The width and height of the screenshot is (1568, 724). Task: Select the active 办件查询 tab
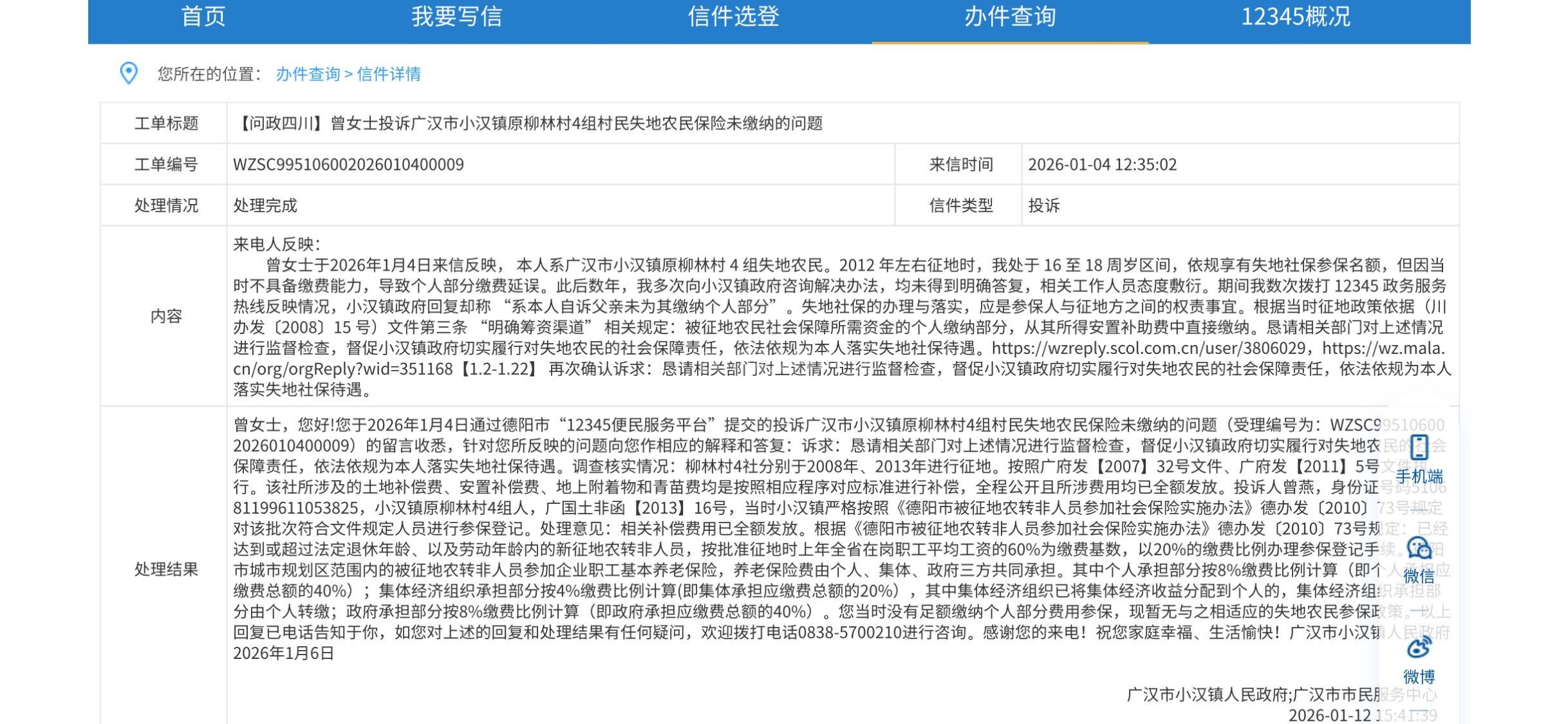[1010, 17]
